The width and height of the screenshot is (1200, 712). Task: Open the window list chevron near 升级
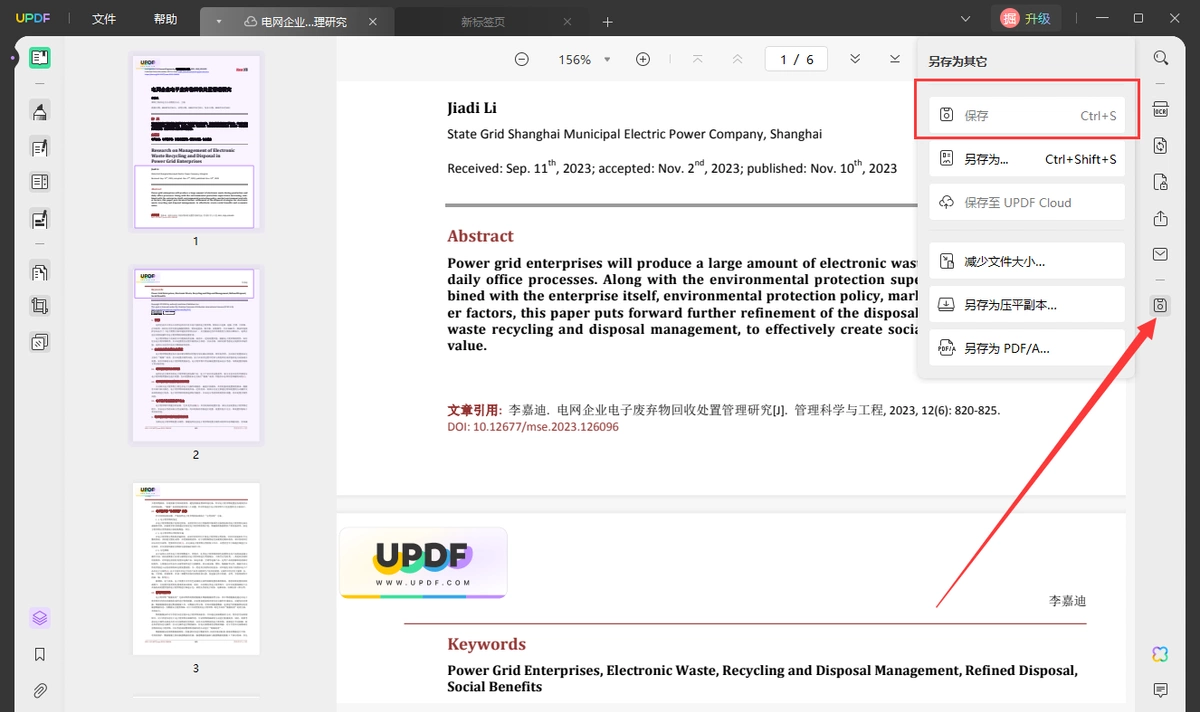pos(965,19)
